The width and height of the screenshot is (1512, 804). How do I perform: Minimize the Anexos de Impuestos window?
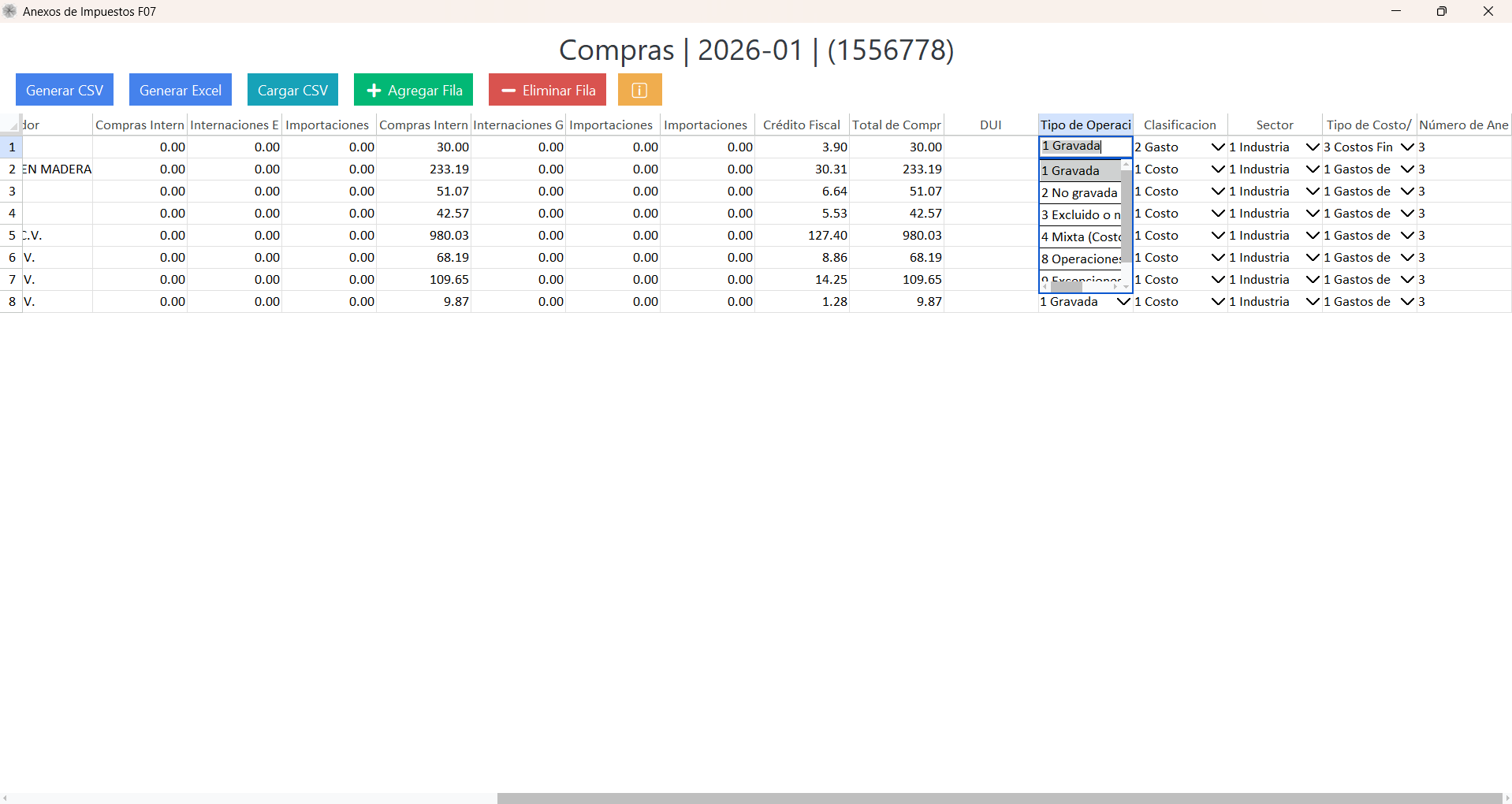1396,11
